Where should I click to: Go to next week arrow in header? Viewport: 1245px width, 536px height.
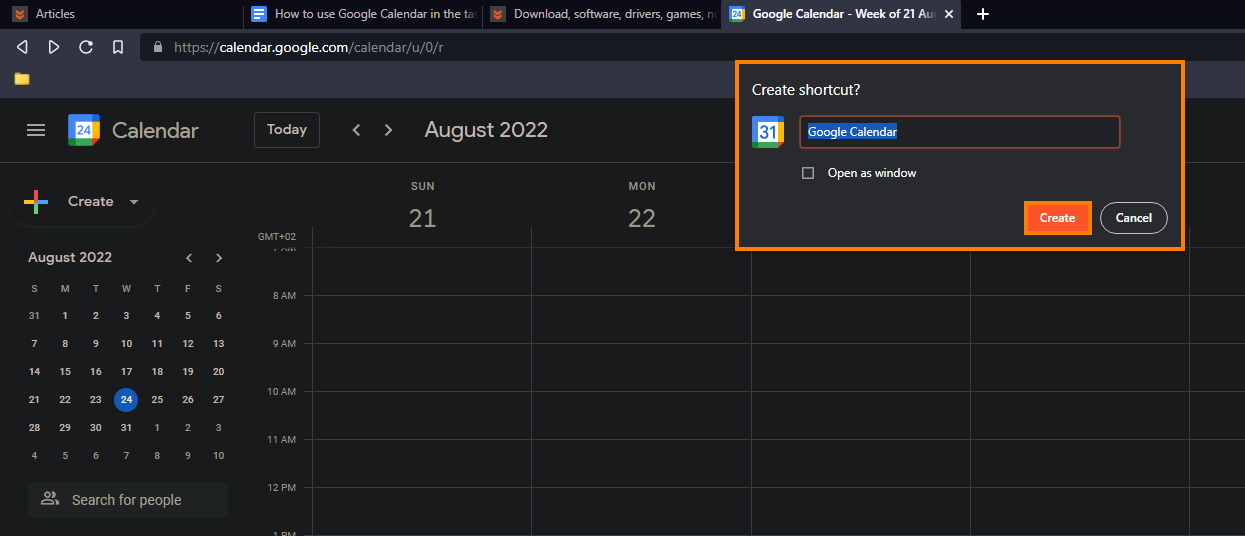pyautogui.click(x=389, y=130)
